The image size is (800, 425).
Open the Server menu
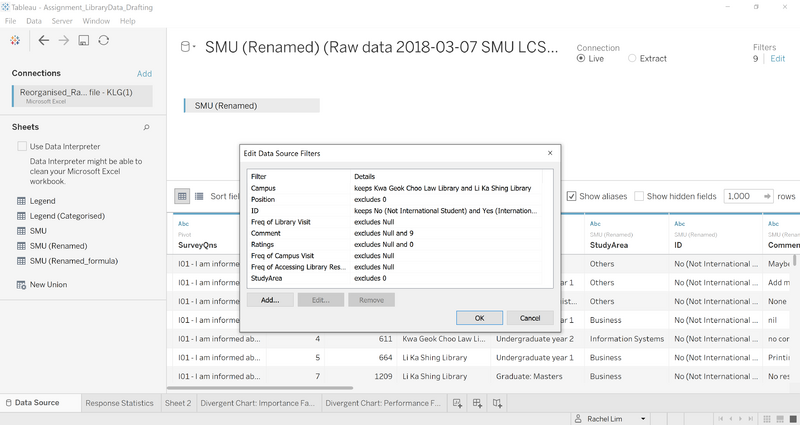coord(62,21)
